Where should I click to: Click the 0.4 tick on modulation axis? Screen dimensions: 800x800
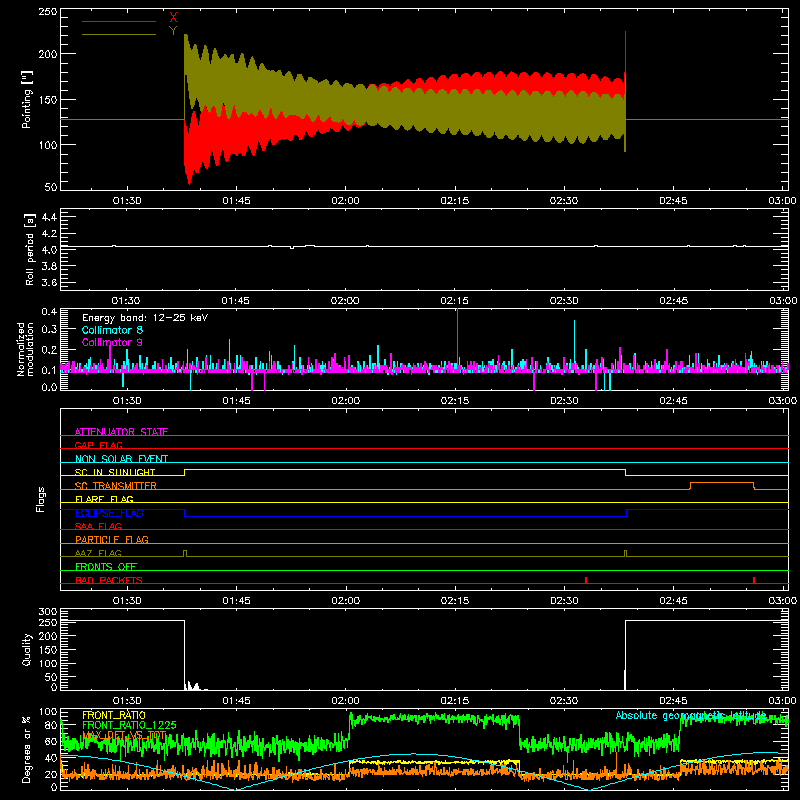point(49,311)
